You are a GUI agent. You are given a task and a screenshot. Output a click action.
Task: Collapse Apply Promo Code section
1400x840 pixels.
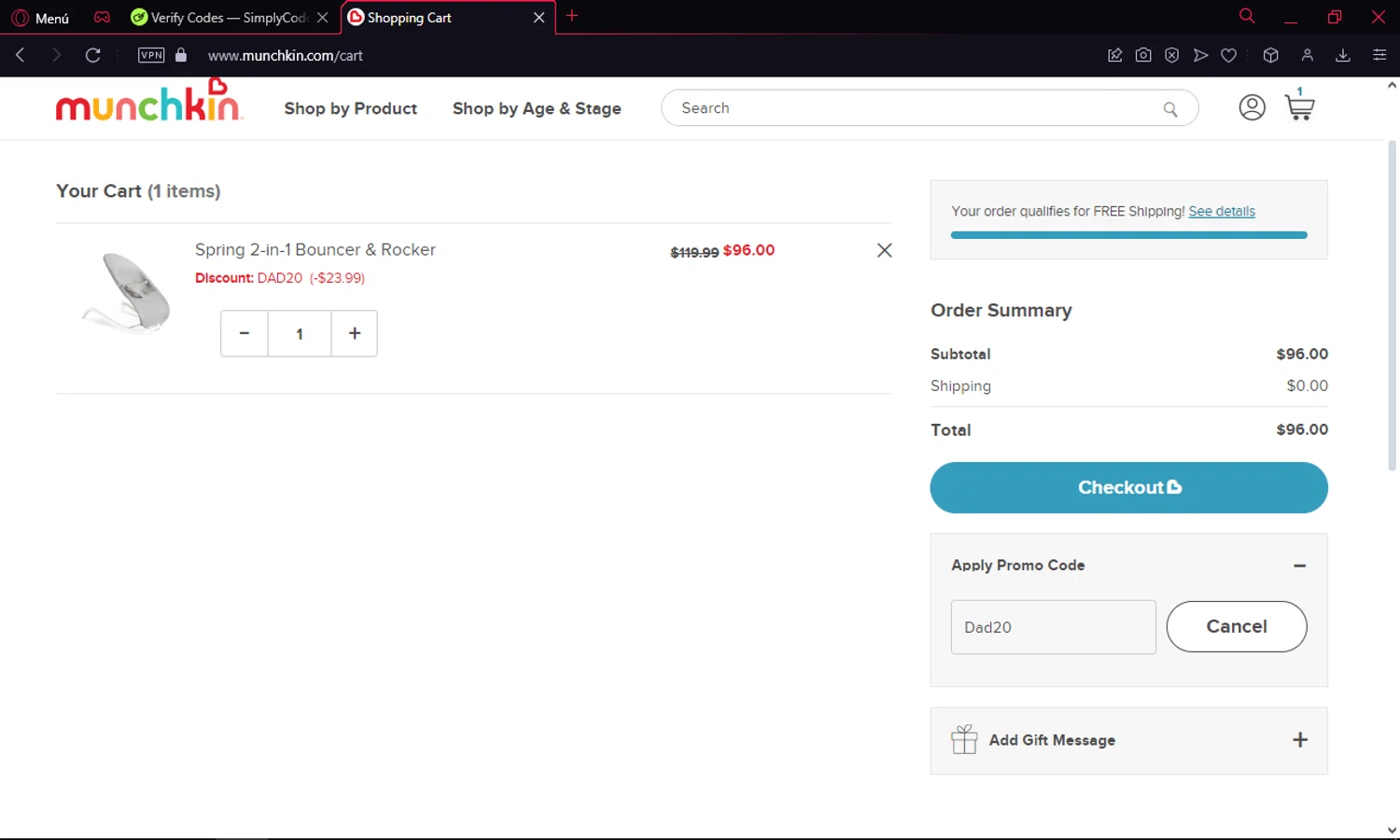1299,566
